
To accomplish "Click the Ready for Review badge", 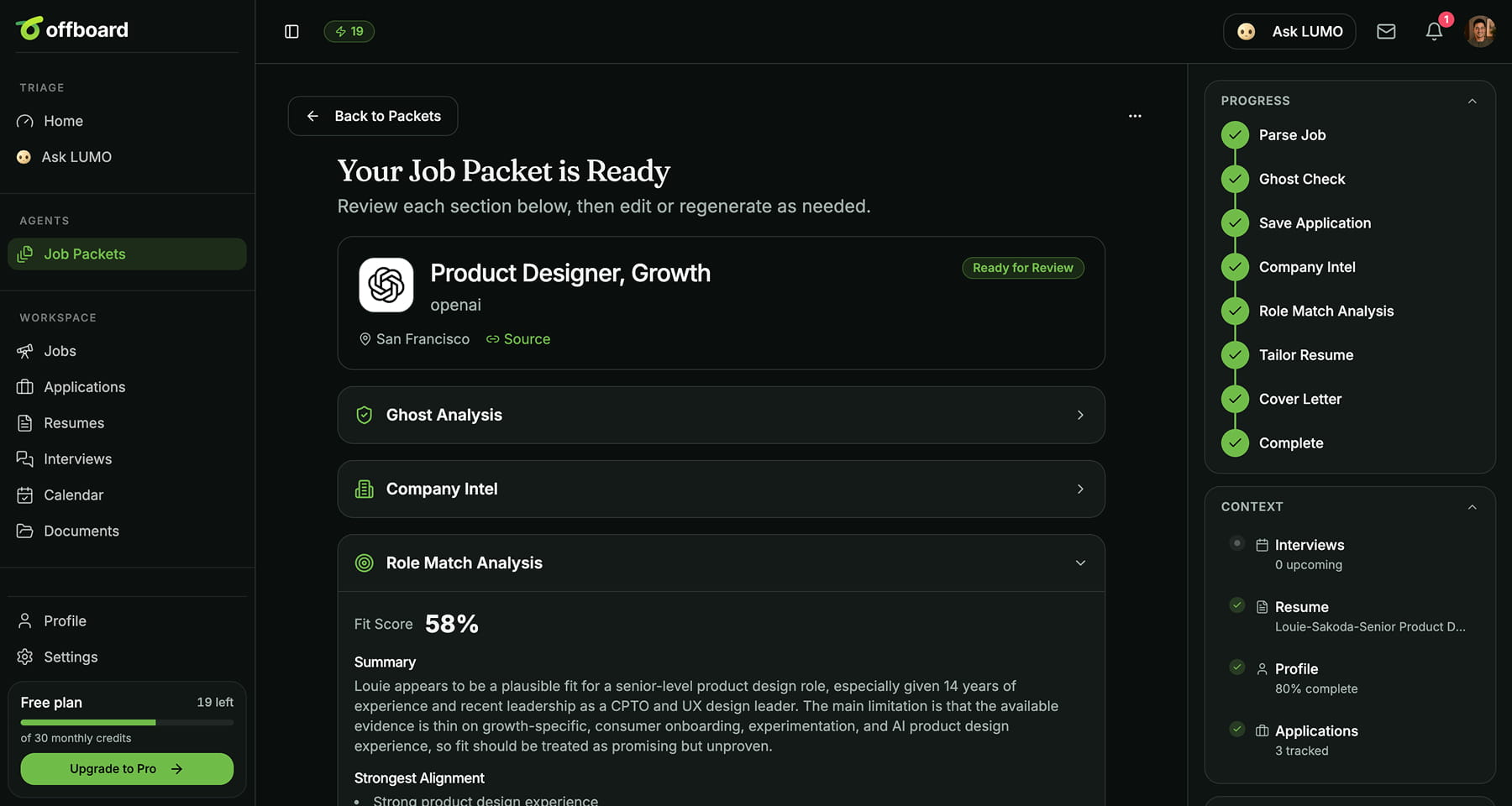I will (1023, 268).
